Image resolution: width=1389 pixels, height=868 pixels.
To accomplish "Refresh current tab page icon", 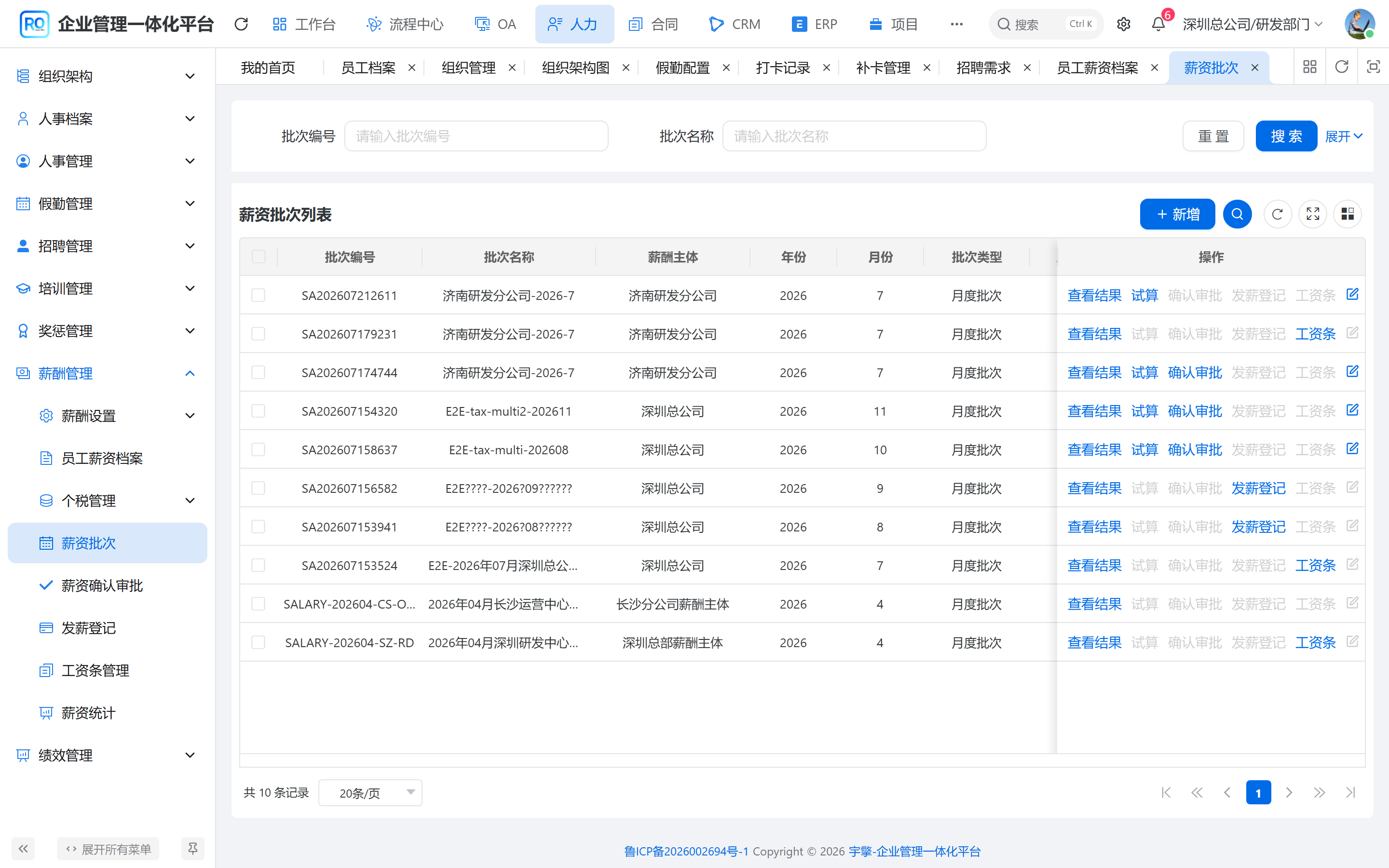I will (1341, 67).
